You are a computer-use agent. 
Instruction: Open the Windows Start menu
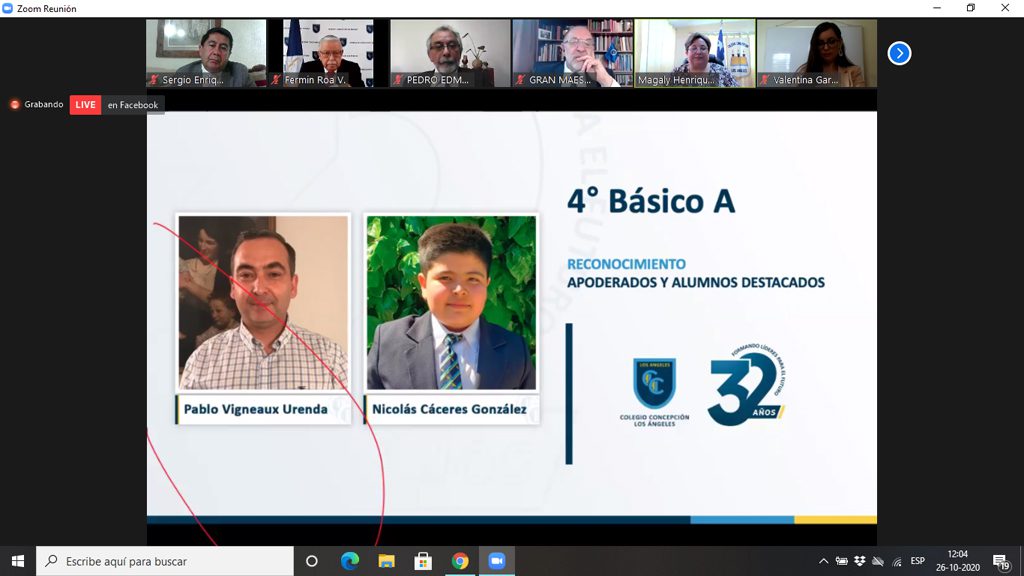tap(17, 561)
